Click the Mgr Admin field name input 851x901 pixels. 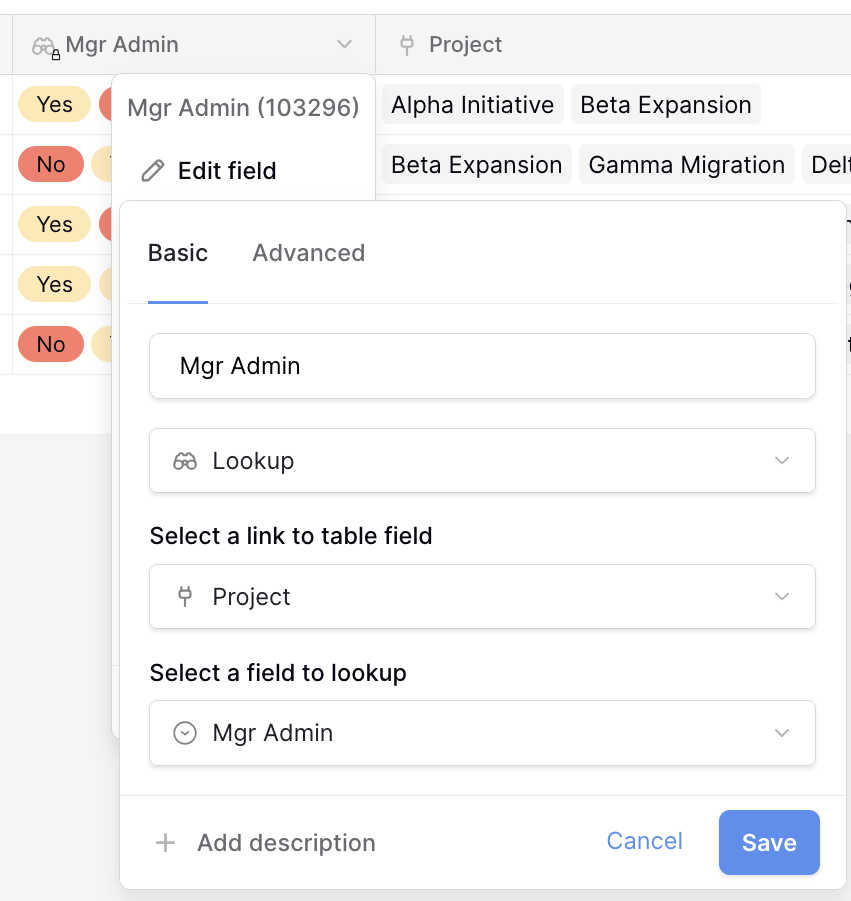click(x=482, y=366)
